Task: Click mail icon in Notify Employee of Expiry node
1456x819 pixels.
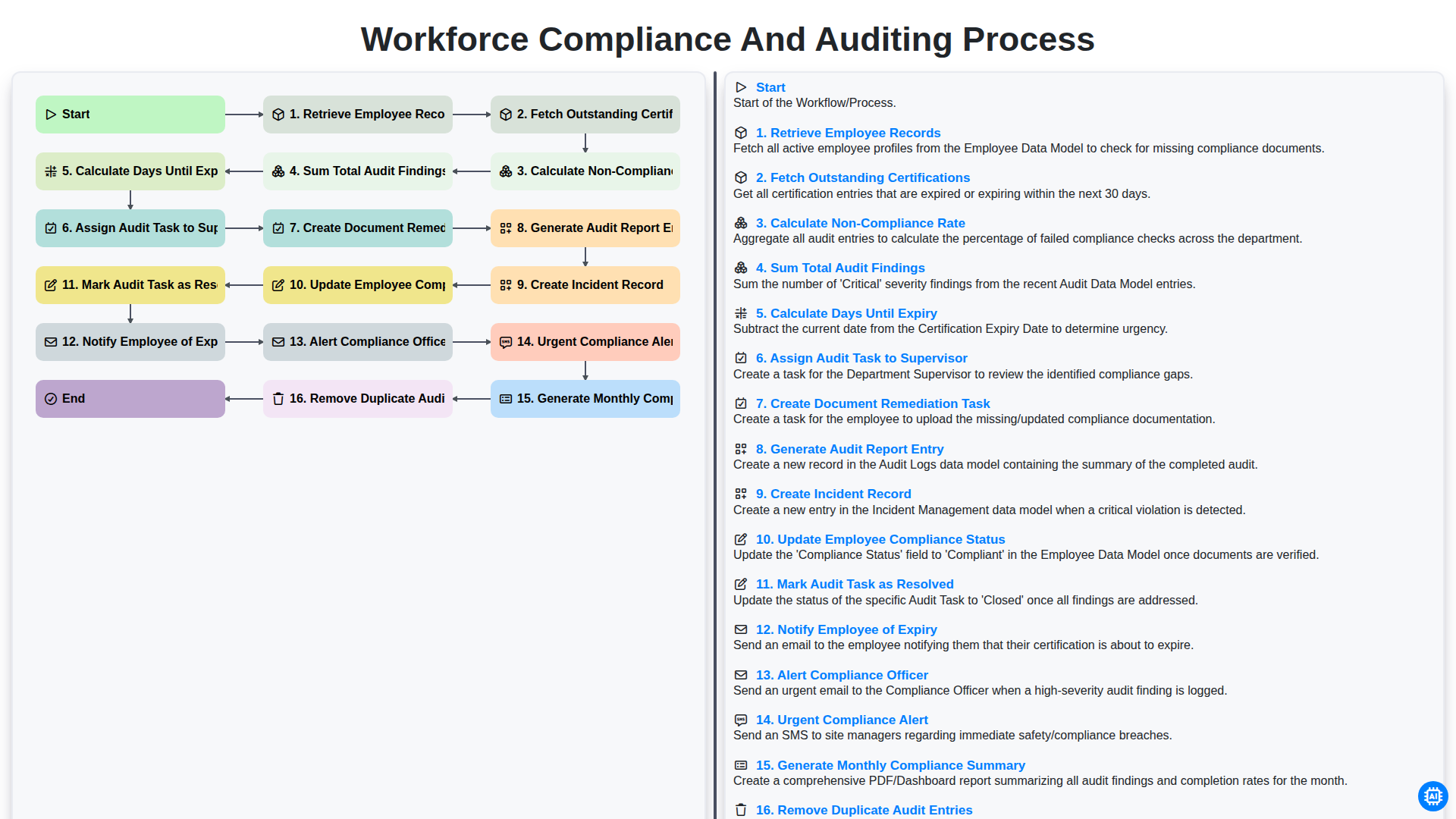Action: (51, 342)
